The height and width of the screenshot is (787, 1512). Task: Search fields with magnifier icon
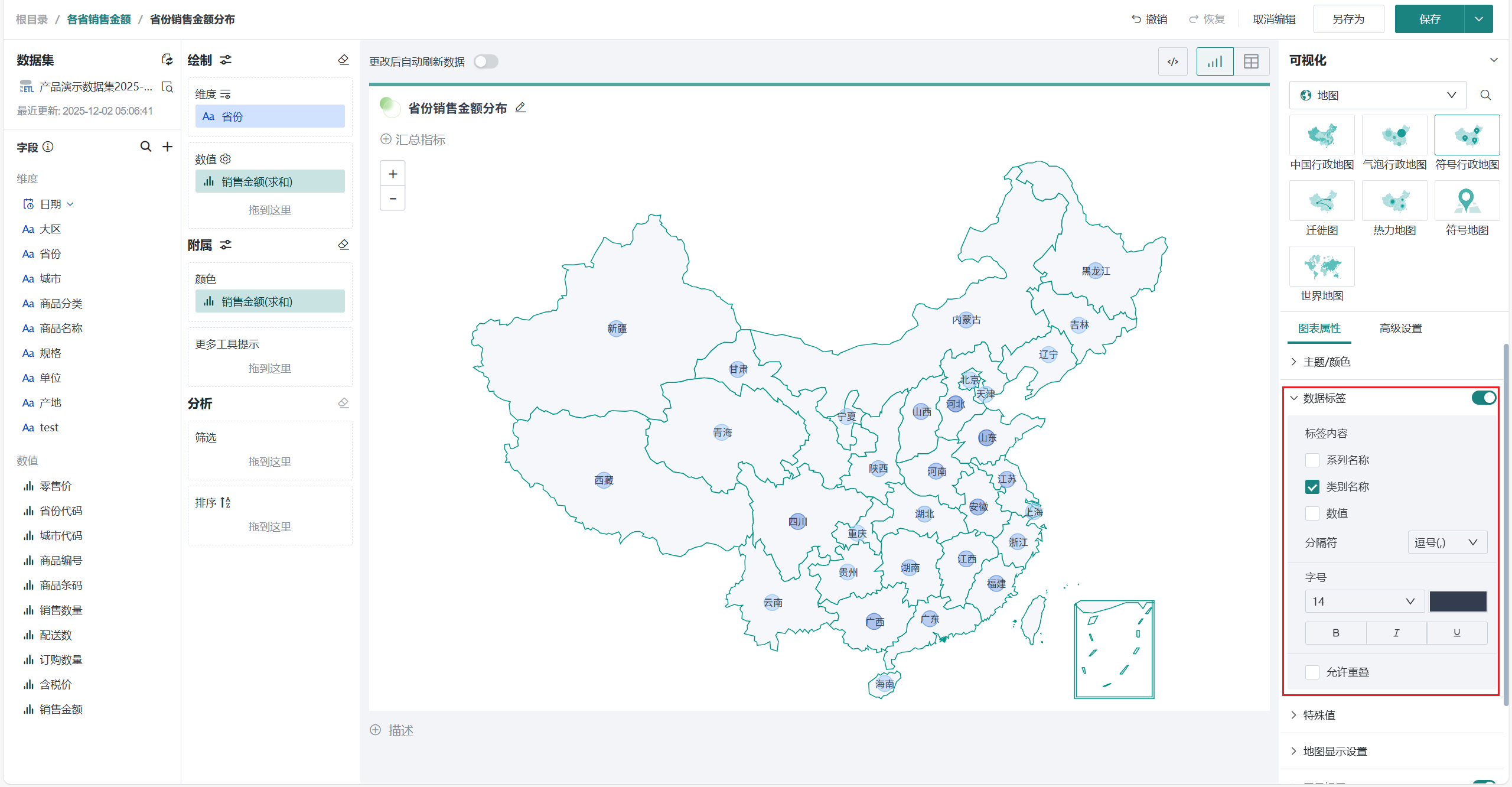tap(145, 147)
